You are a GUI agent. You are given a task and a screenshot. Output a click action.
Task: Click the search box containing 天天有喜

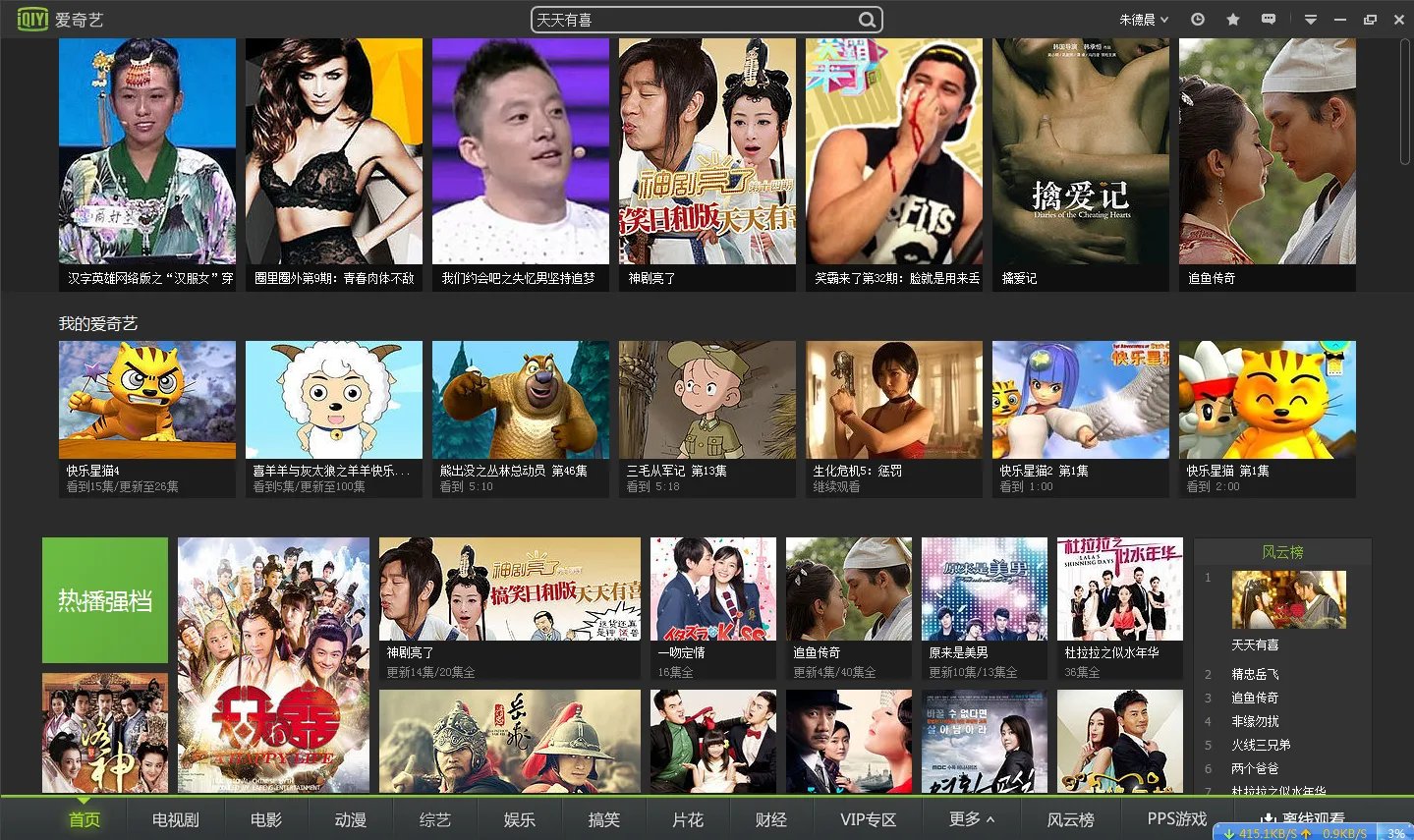[693, 20]
